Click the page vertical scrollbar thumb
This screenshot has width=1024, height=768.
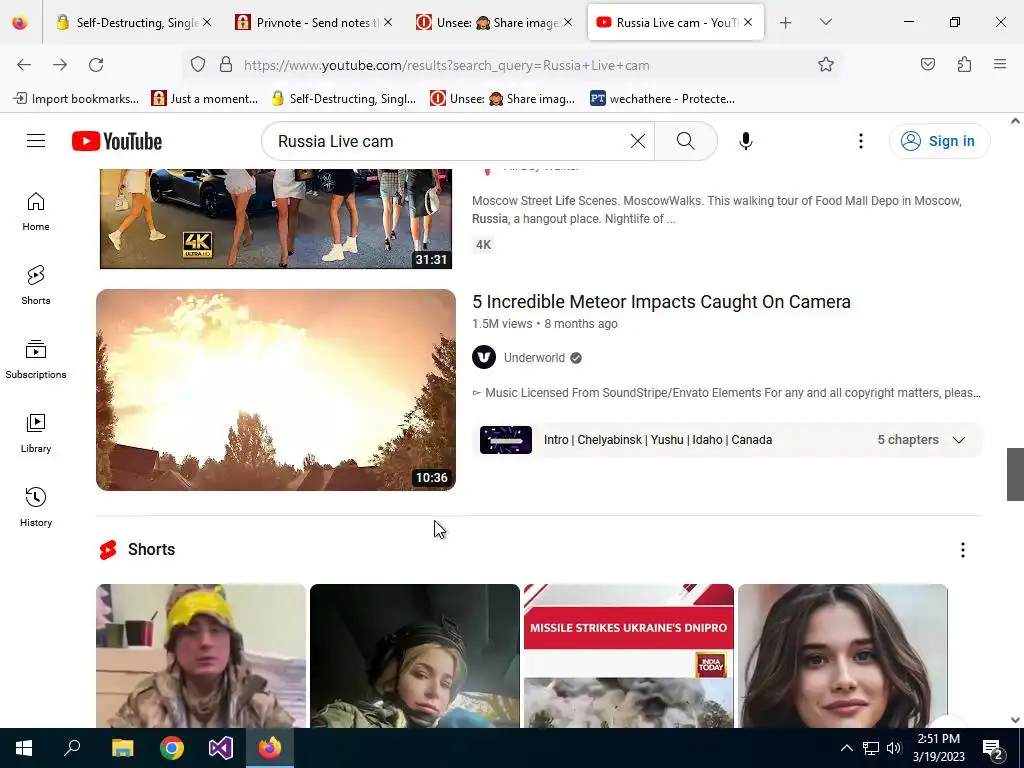coord(1015,474)
